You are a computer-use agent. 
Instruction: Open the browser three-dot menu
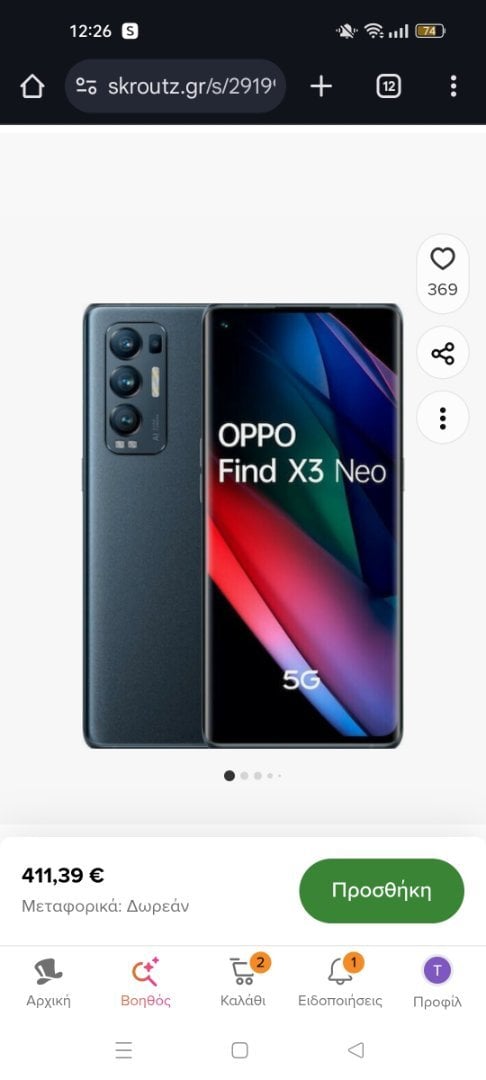(x=453, y=86)
